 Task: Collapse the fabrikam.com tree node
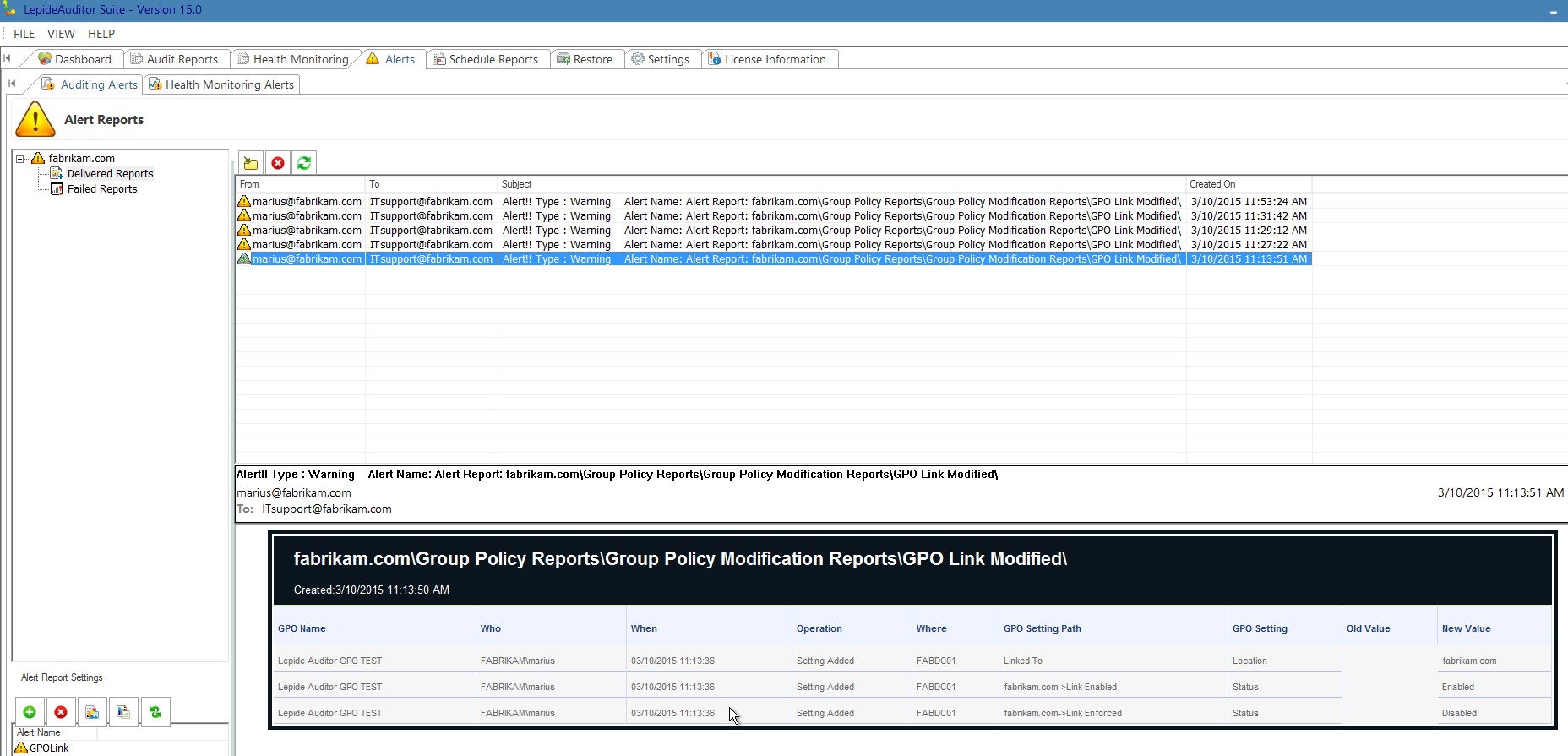(x=20, y=159)
